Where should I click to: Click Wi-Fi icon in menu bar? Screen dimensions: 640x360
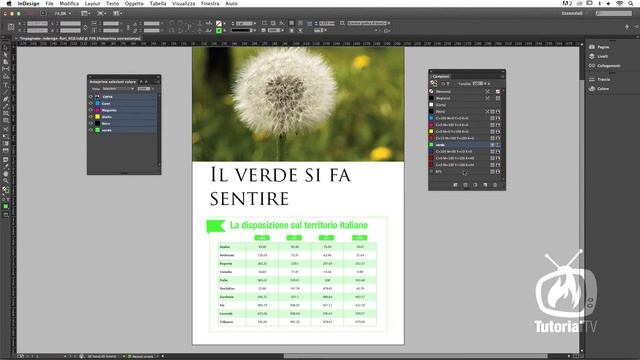(x=620, y=3)
